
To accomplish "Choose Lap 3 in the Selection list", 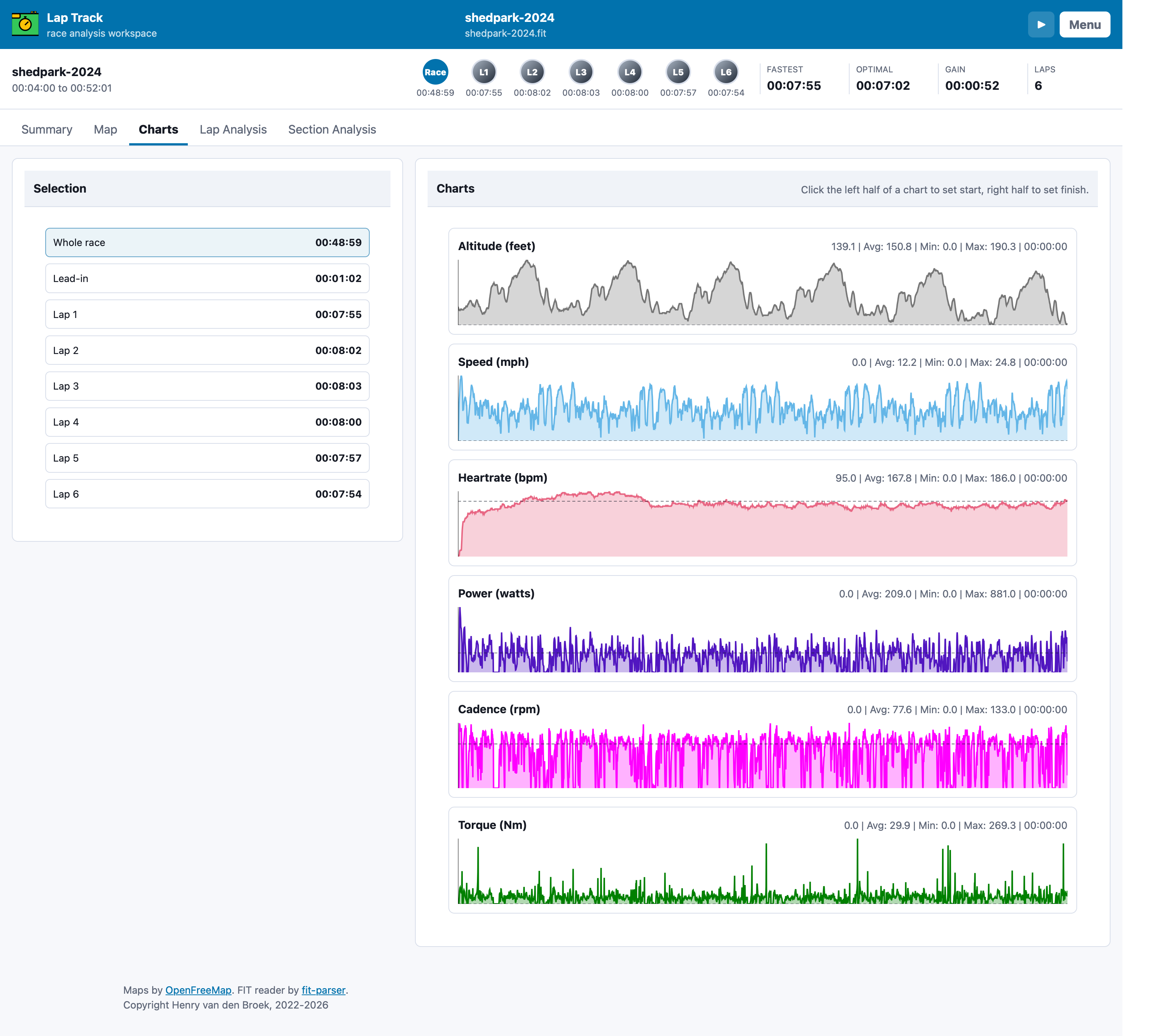I will tap(207, 386).
